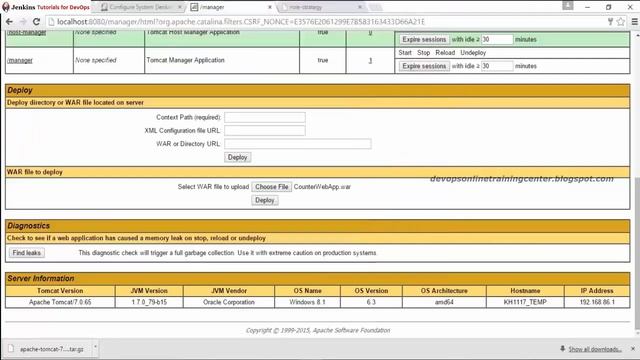The width and height of the screenshot is (640, 360).
Task: Close the Configure System tab
Action: coord(180,7)
